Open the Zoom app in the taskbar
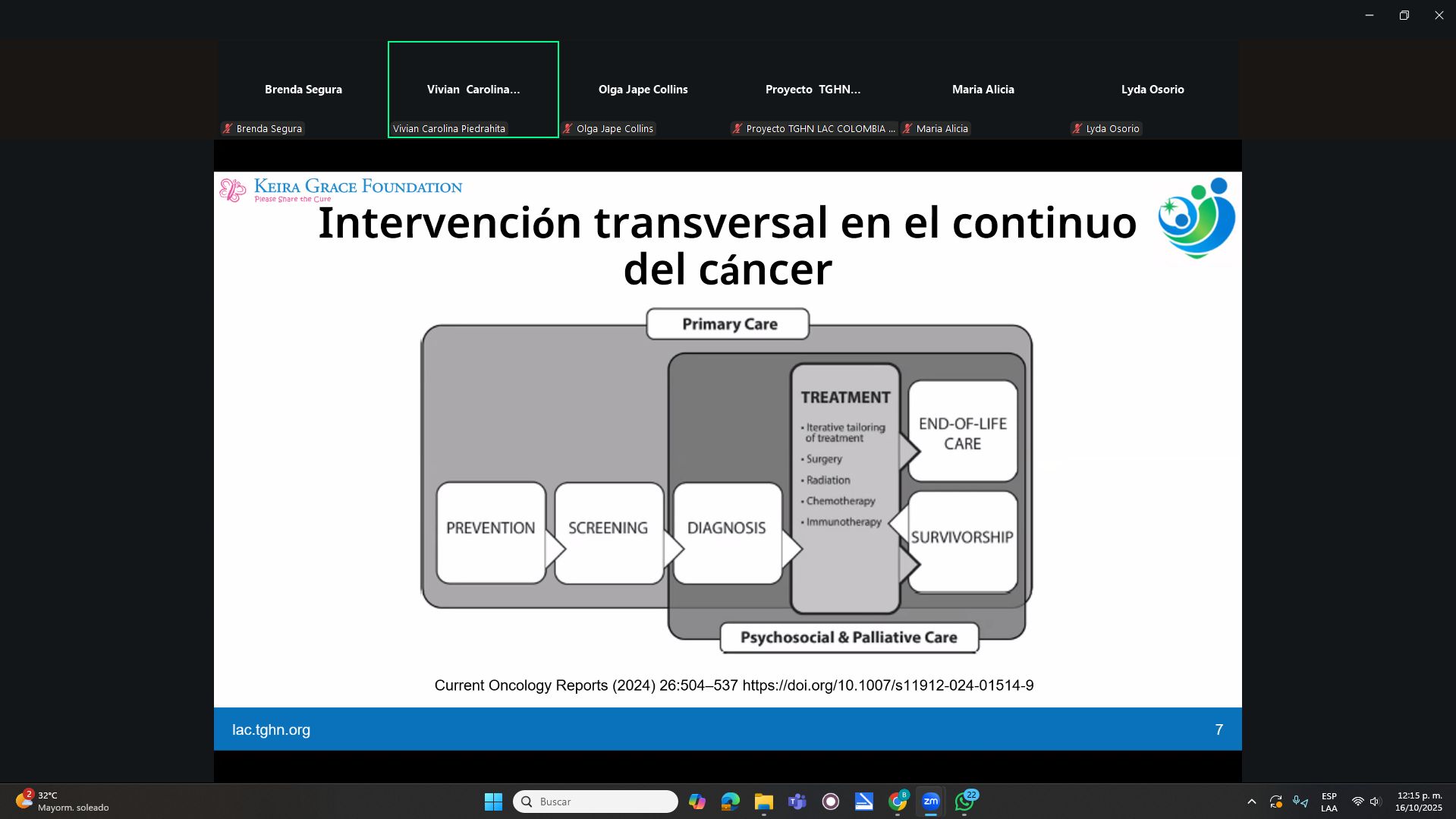The image size is (1456, 819). 930,802
